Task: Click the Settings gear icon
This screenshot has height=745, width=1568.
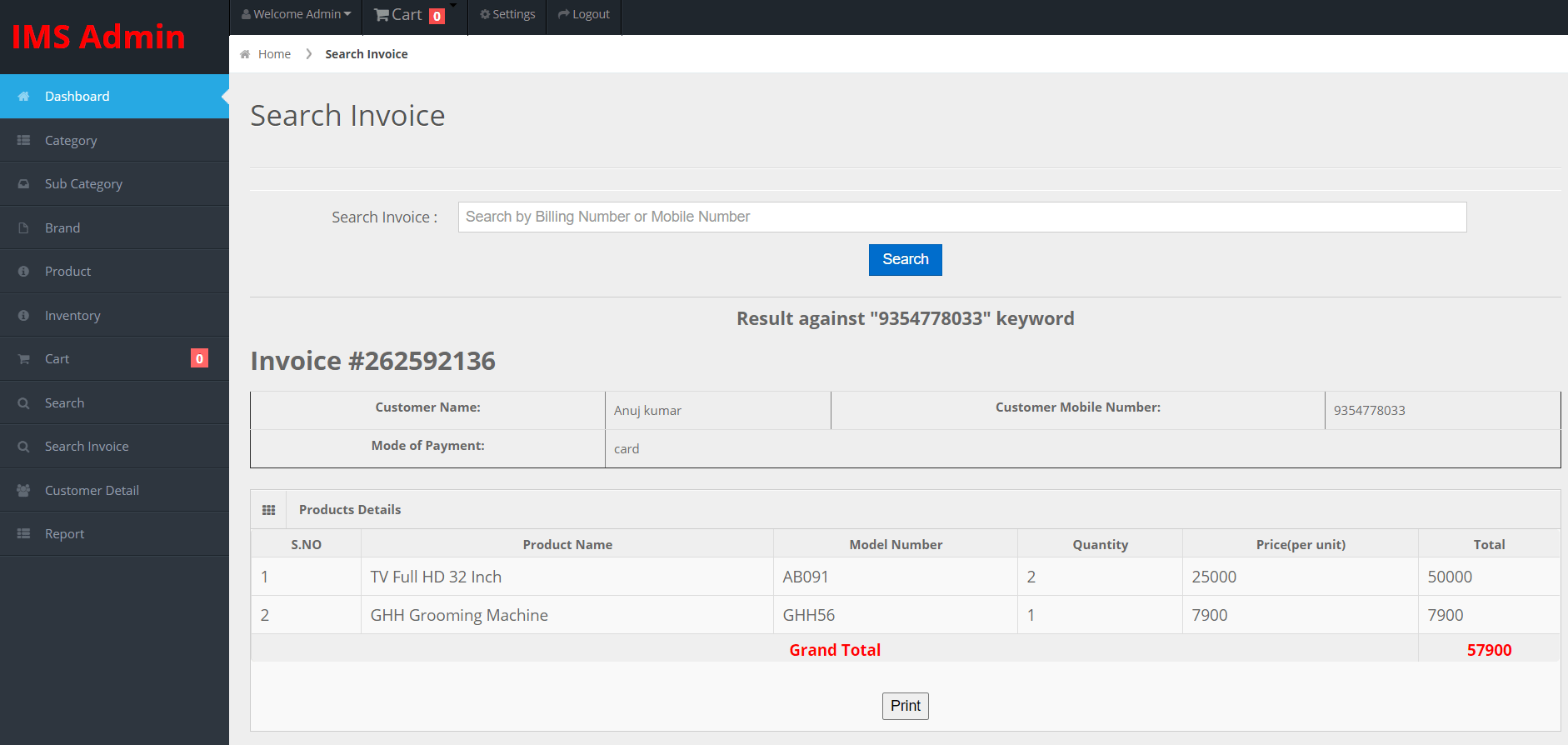Action: pyautogui.click(x=485, y=14)
